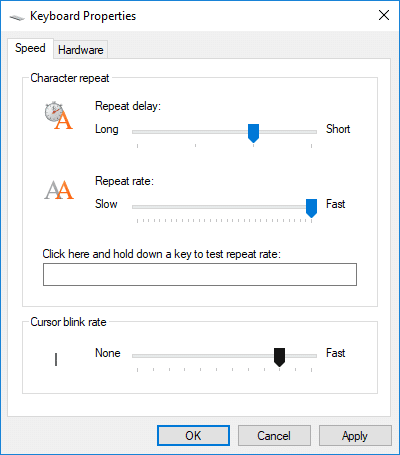Set repeat delay to Long end of track
Viewport: 400px width, 455px height.
[137, 132]
